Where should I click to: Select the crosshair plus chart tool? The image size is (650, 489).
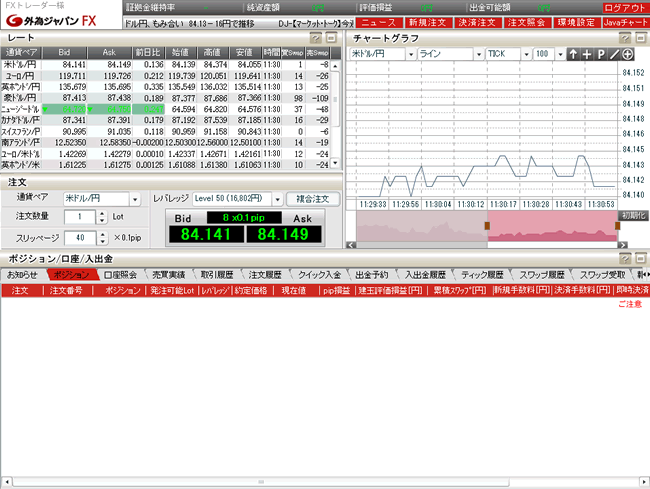[587, 54]
